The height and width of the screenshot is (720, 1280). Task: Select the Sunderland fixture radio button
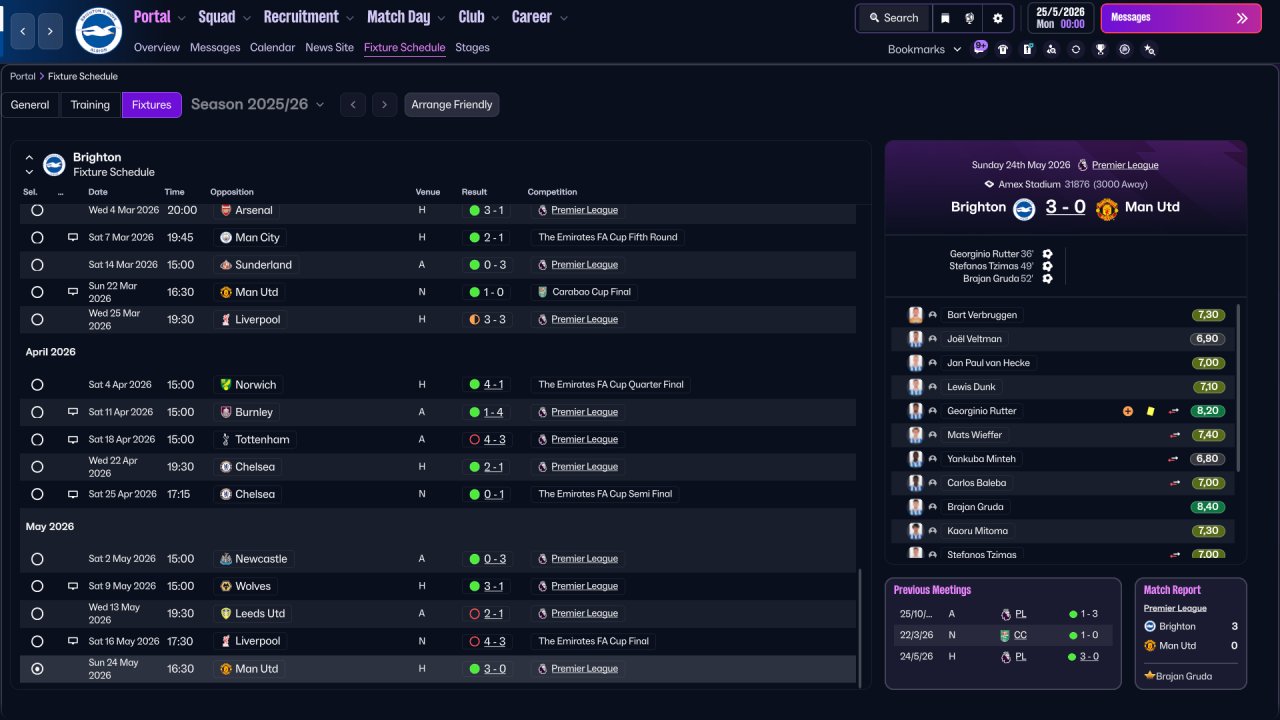click(37, 265)
